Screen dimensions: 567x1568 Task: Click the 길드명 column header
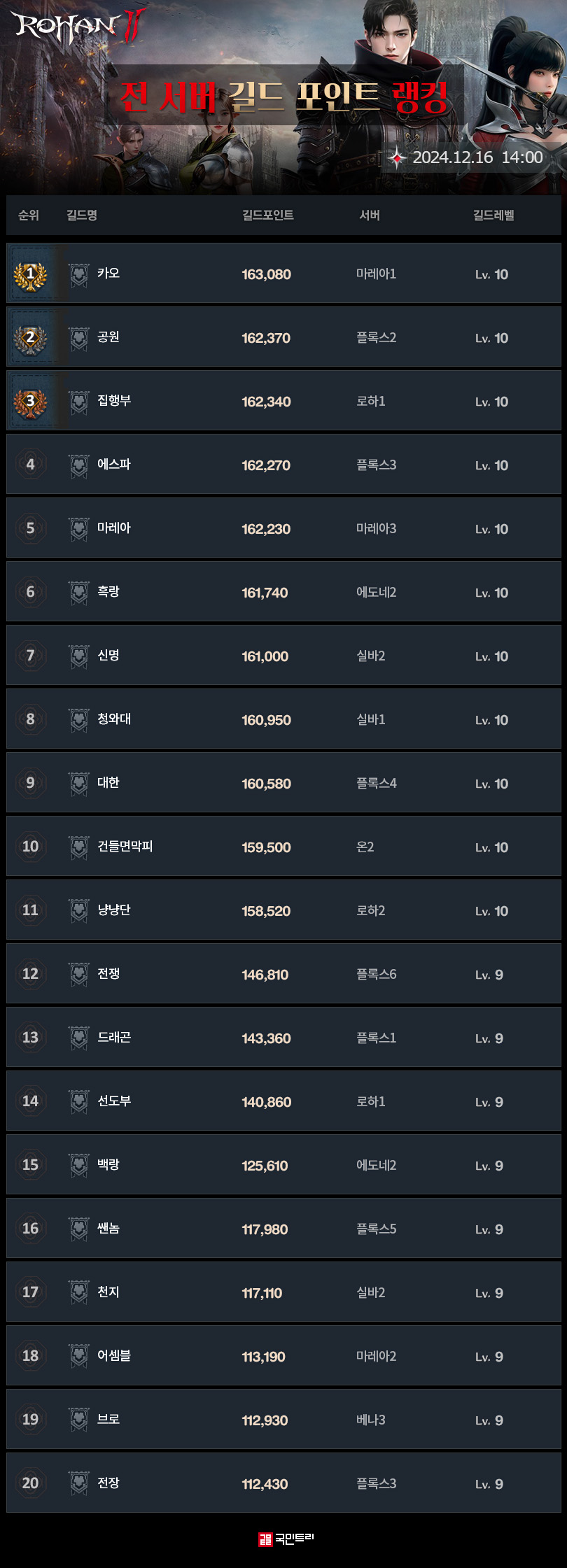[x=82, y=215]
